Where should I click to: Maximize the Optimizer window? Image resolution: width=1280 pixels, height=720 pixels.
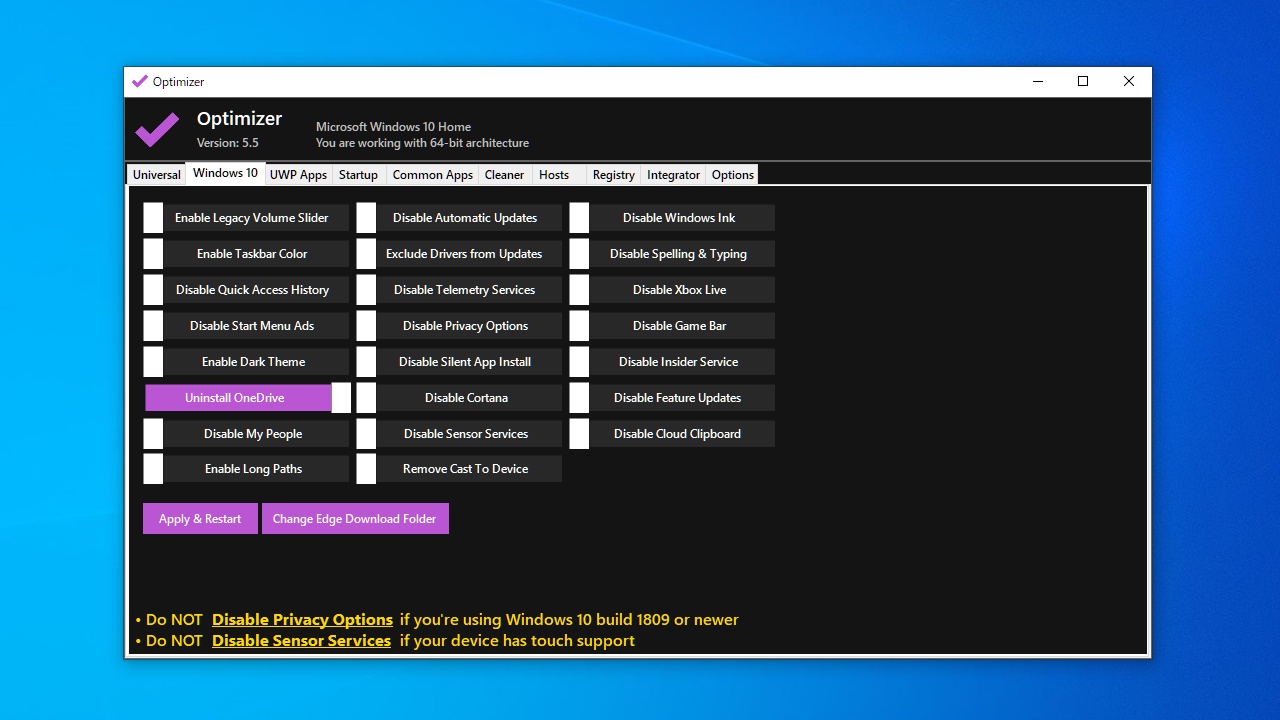point(1083,82)
